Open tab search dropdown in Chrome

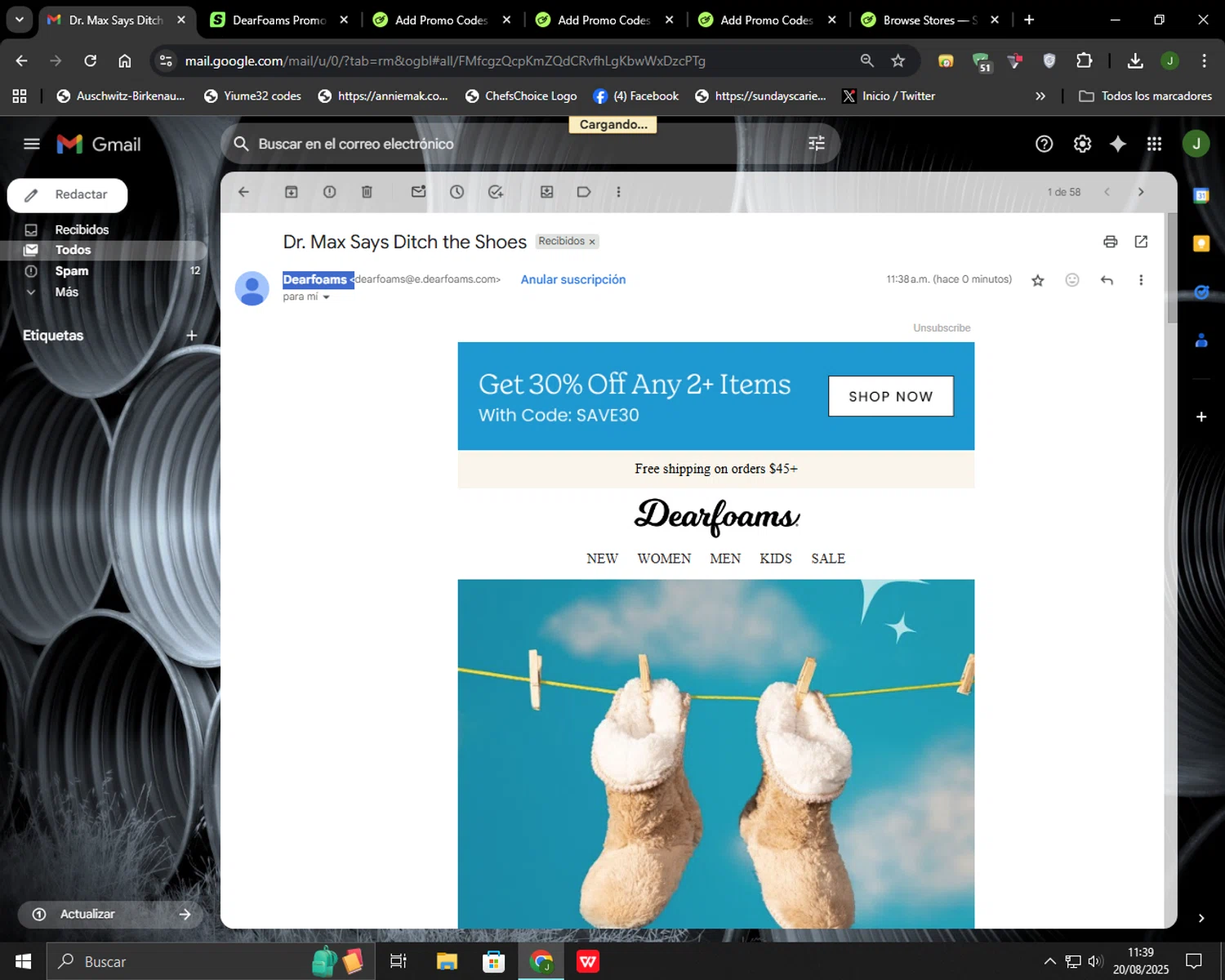click(x=19, y=20)
